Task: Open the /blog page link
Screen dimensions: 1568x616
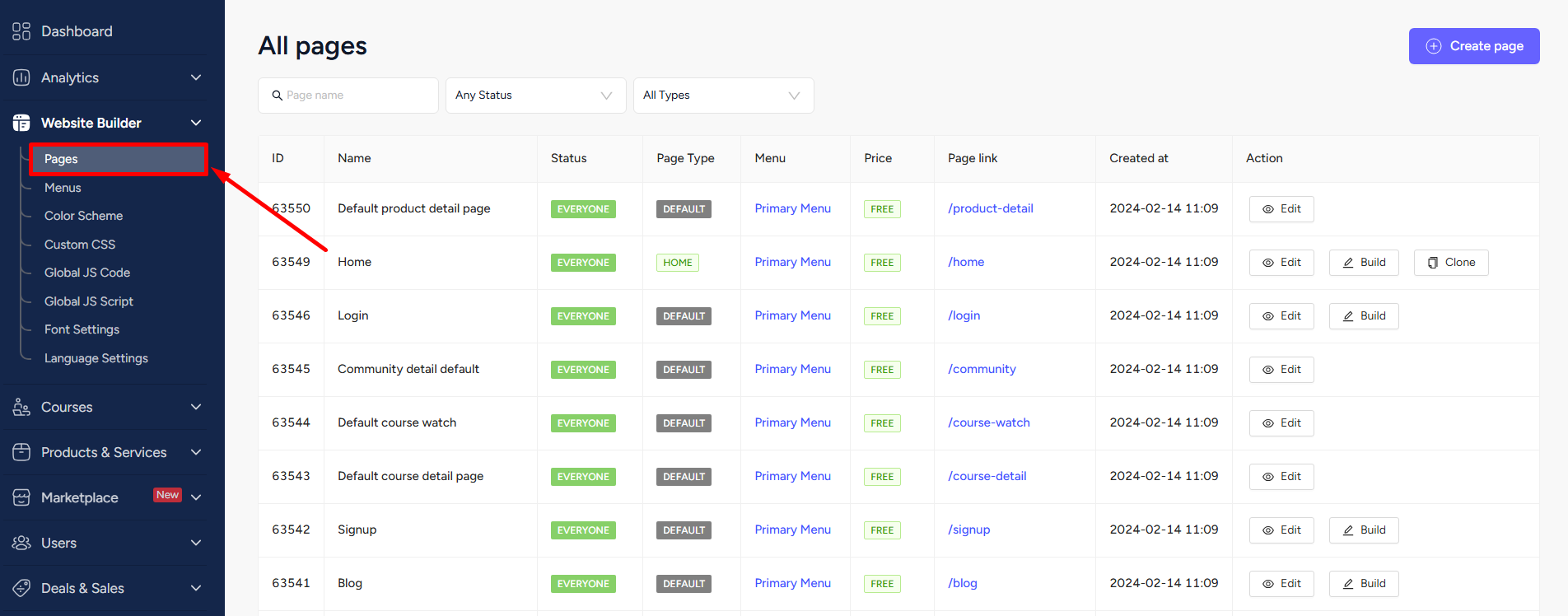Action: [962, 583]
